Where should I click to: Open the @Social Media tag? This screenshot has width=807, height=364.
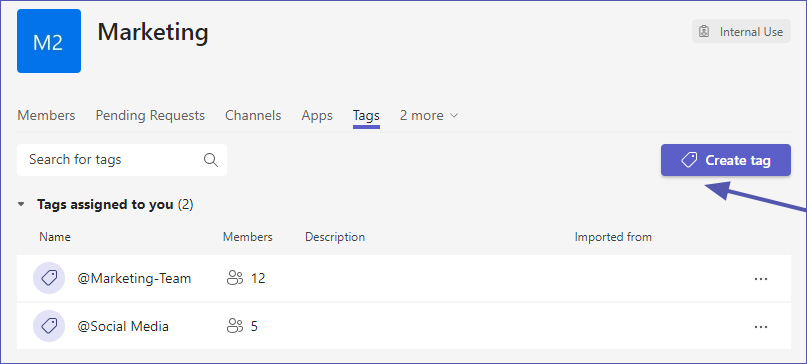123,326
